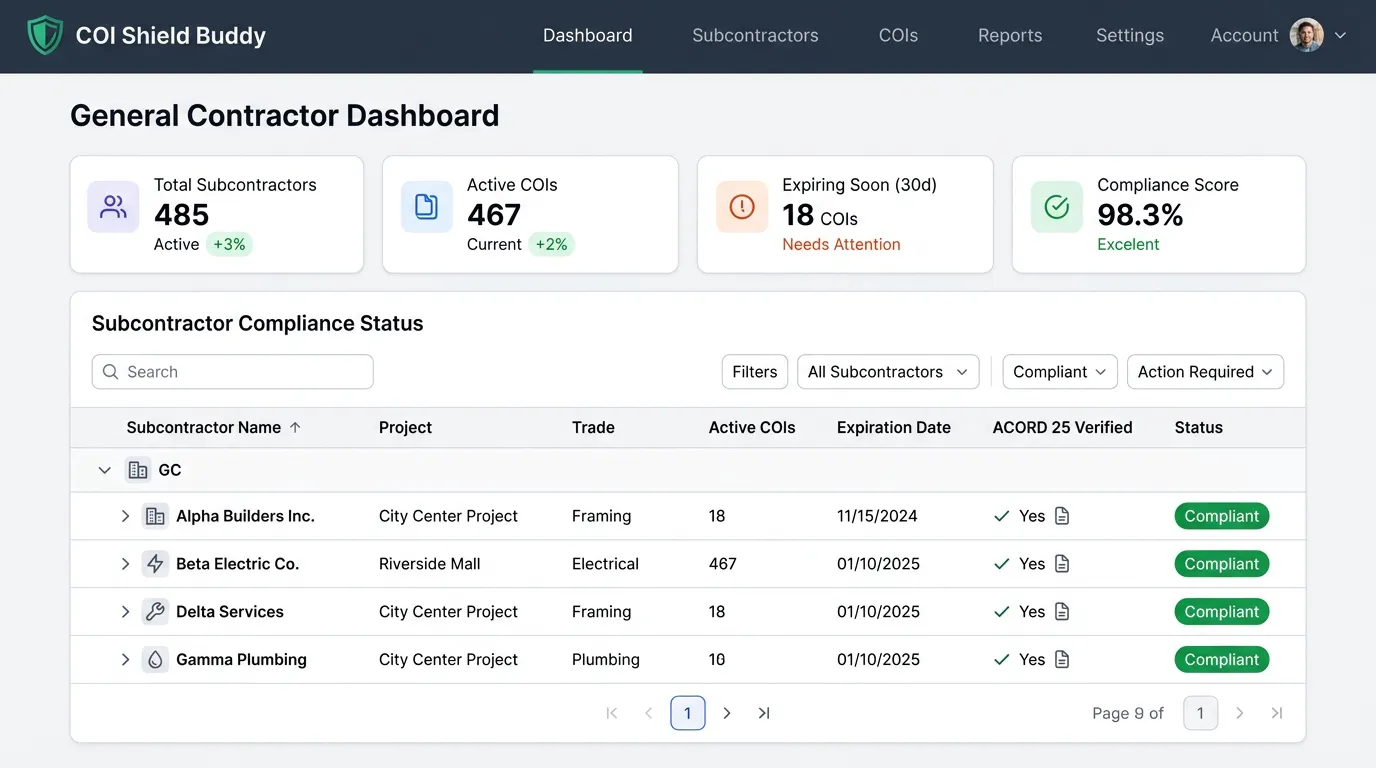This screenshot has width=1376, height=768.
Task: Open the ACORD document for Gamma Plumbing
Action: point(1062,660)
